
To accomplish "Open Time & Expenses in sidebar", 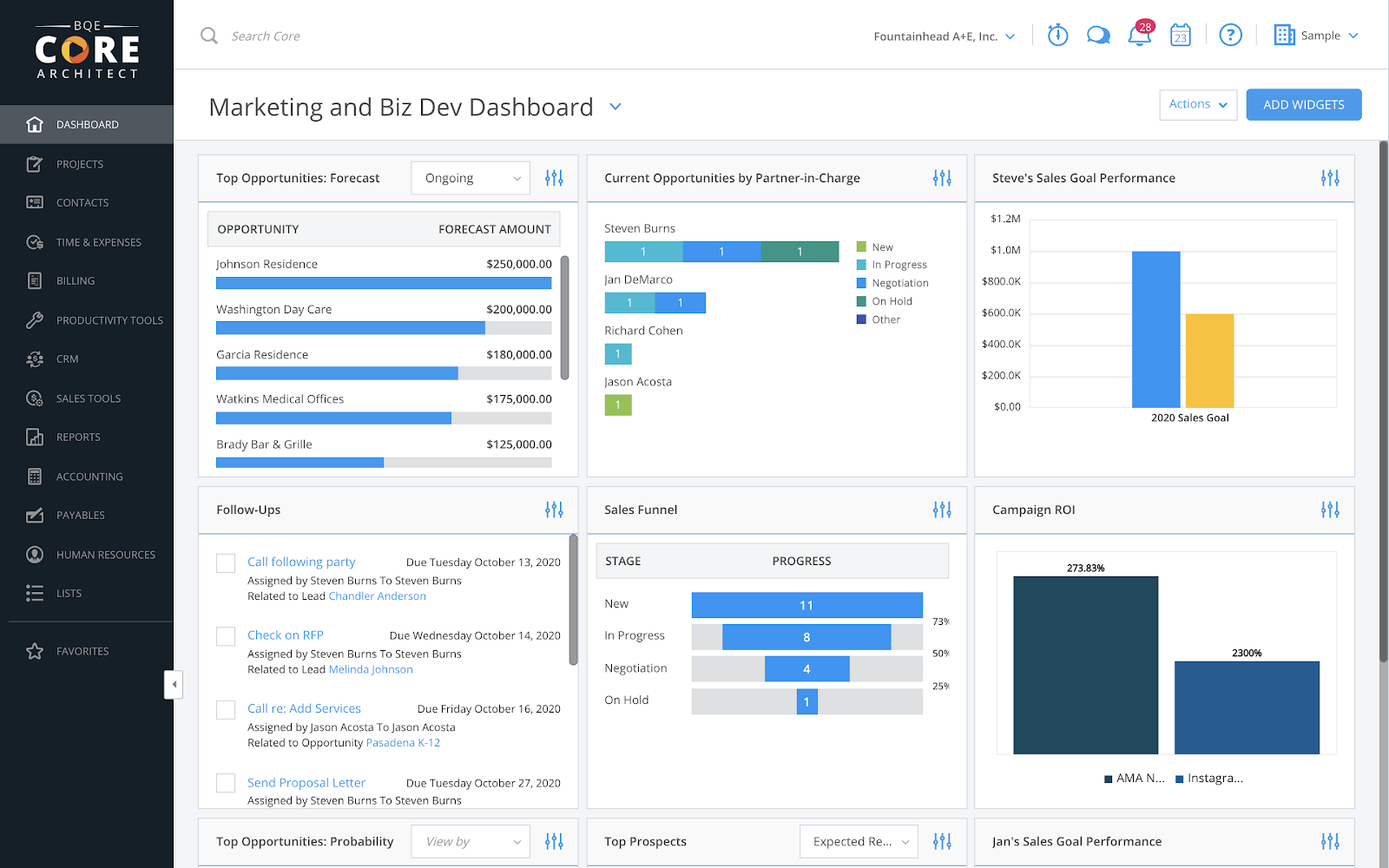I will click(87, 242).
